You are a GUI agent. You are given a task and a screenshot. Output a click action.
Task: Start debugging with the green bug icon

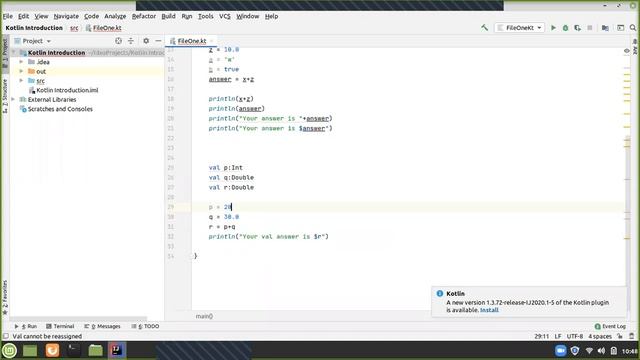coord(565,28)
